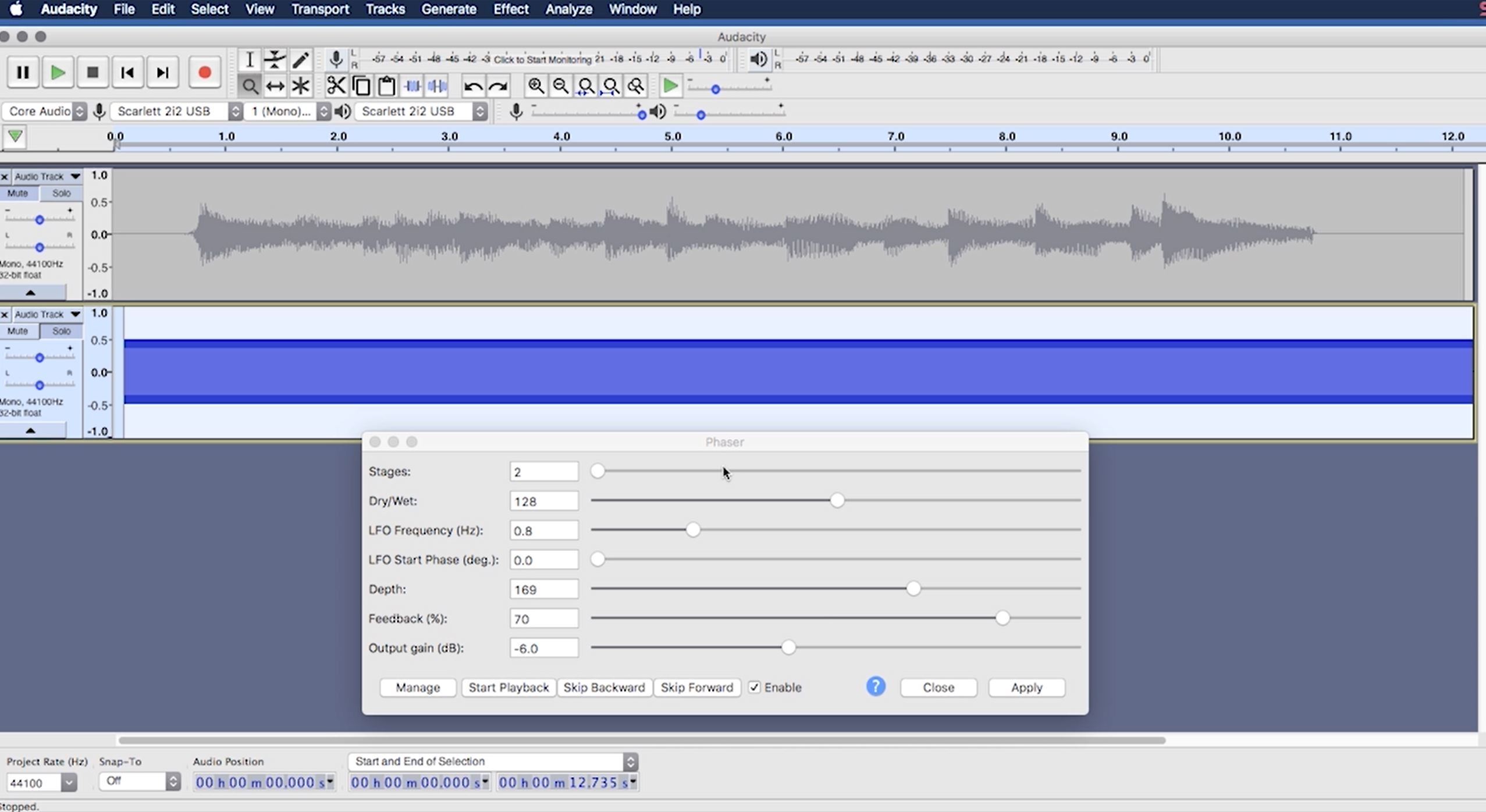Select the Multi-tool mode
The height and width of the screenshot is (812, 1486).
[300, 86]
